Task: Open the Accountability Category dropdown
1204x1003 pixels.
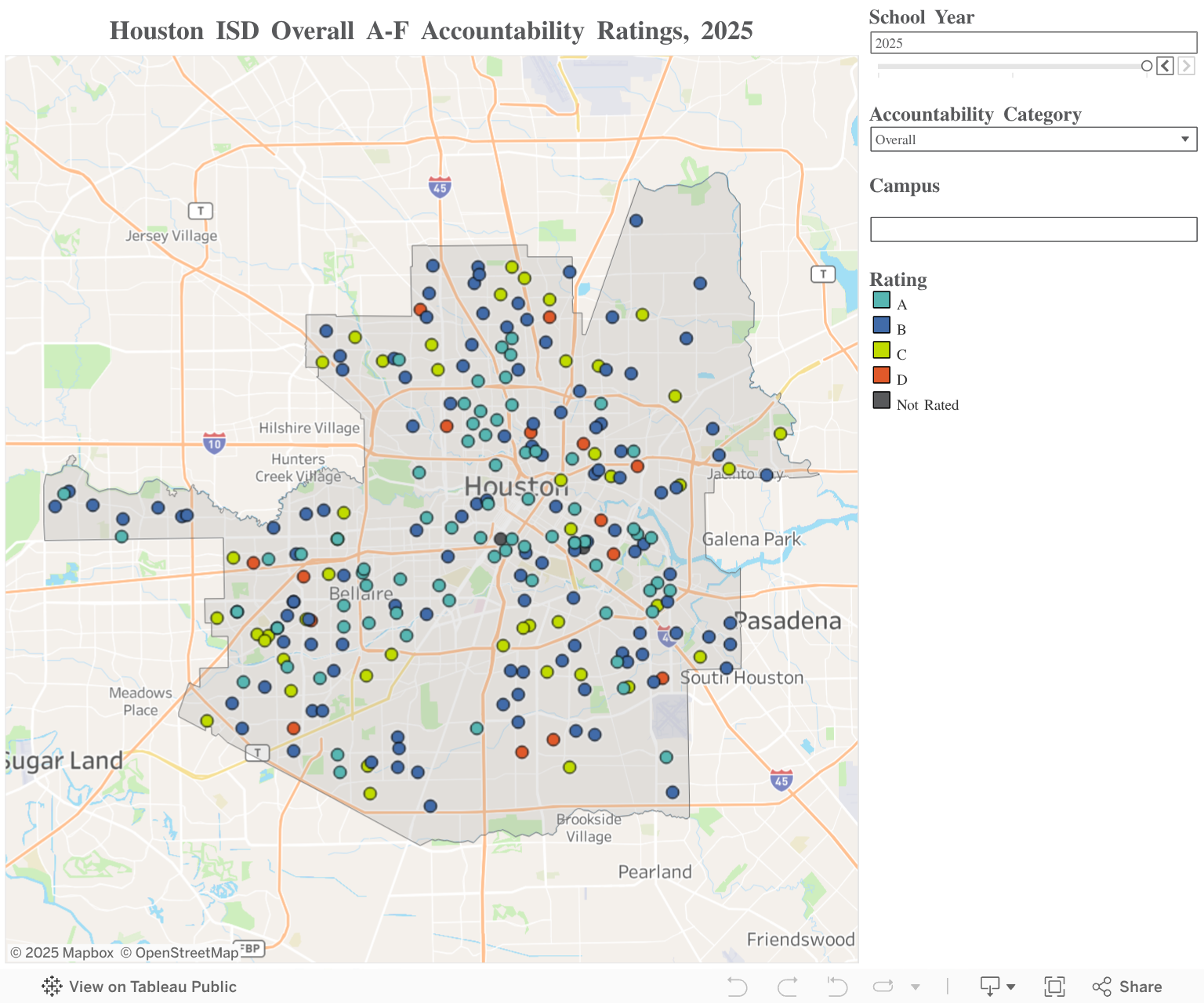Action: pyautogui.click(x=1033, y=139)
